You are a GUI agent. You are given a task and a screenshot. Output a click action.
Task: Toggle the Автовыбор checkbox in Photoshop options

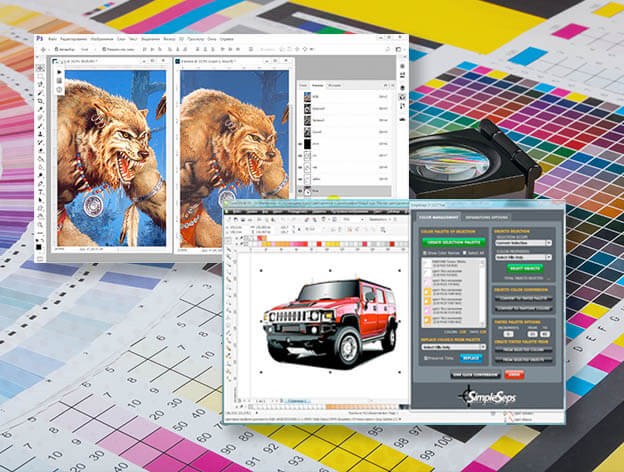click(x=56, y=49)
